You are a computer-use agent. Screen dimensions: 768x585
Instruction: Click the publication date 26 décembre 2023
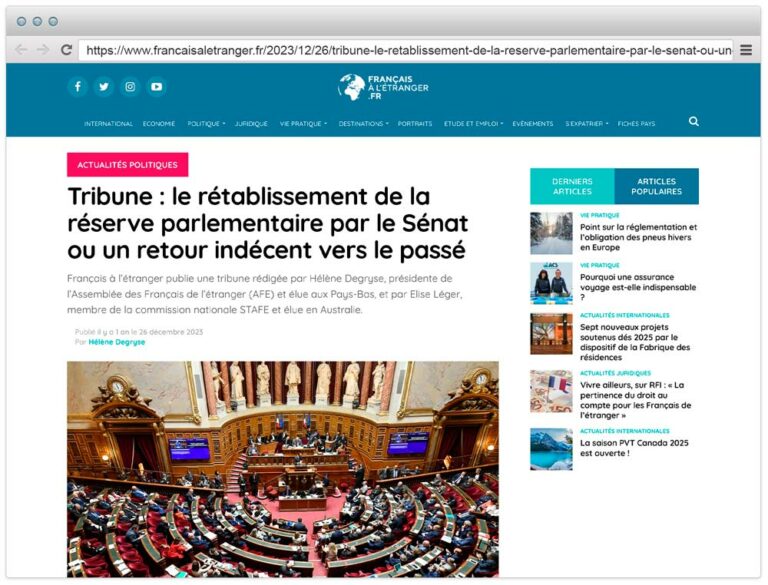click(x=171, y=332)
